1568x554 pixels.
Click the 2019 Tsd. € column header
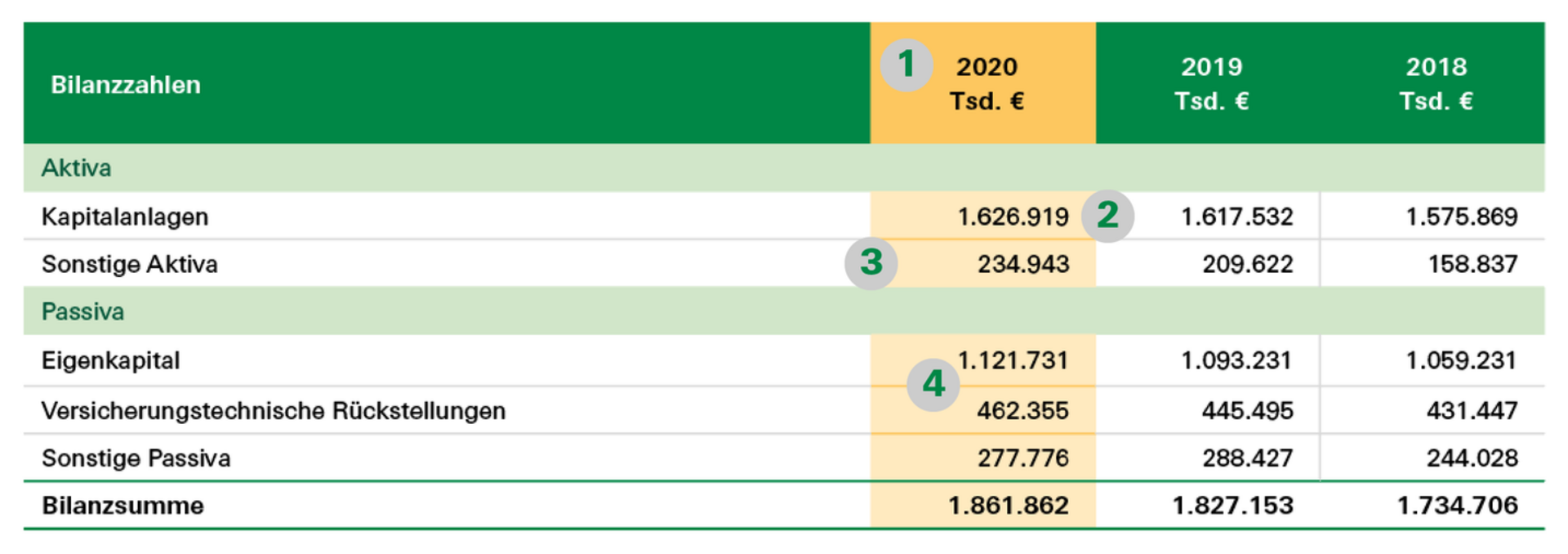pos(1211,83)
